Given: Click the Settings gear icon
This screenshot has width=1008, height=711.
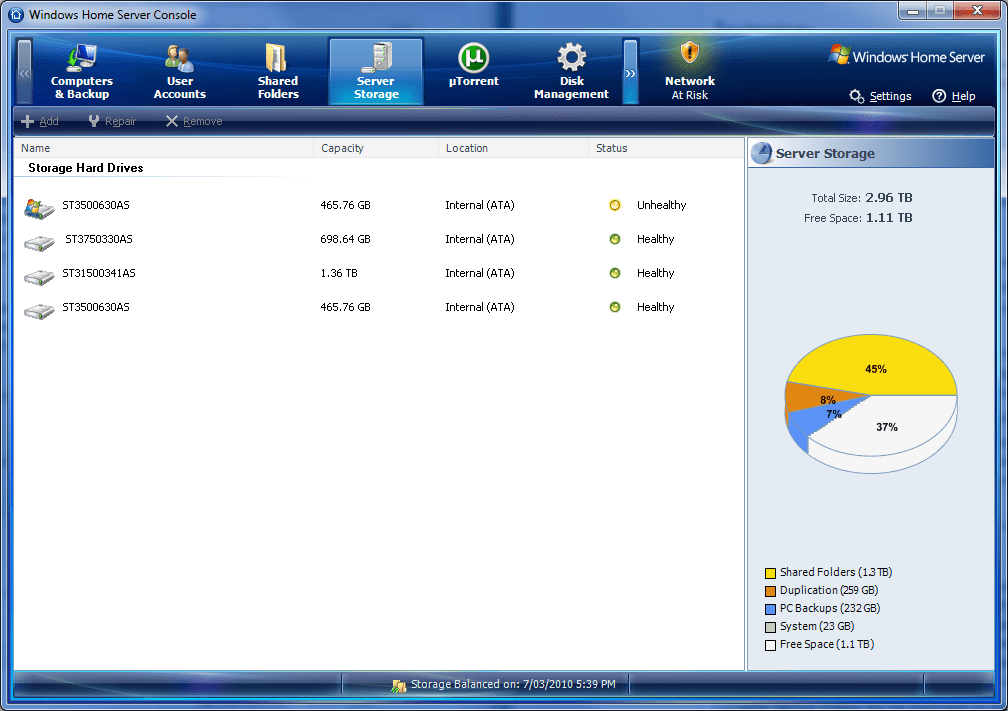Looking at the screenshot, I should tap(856, 96).
